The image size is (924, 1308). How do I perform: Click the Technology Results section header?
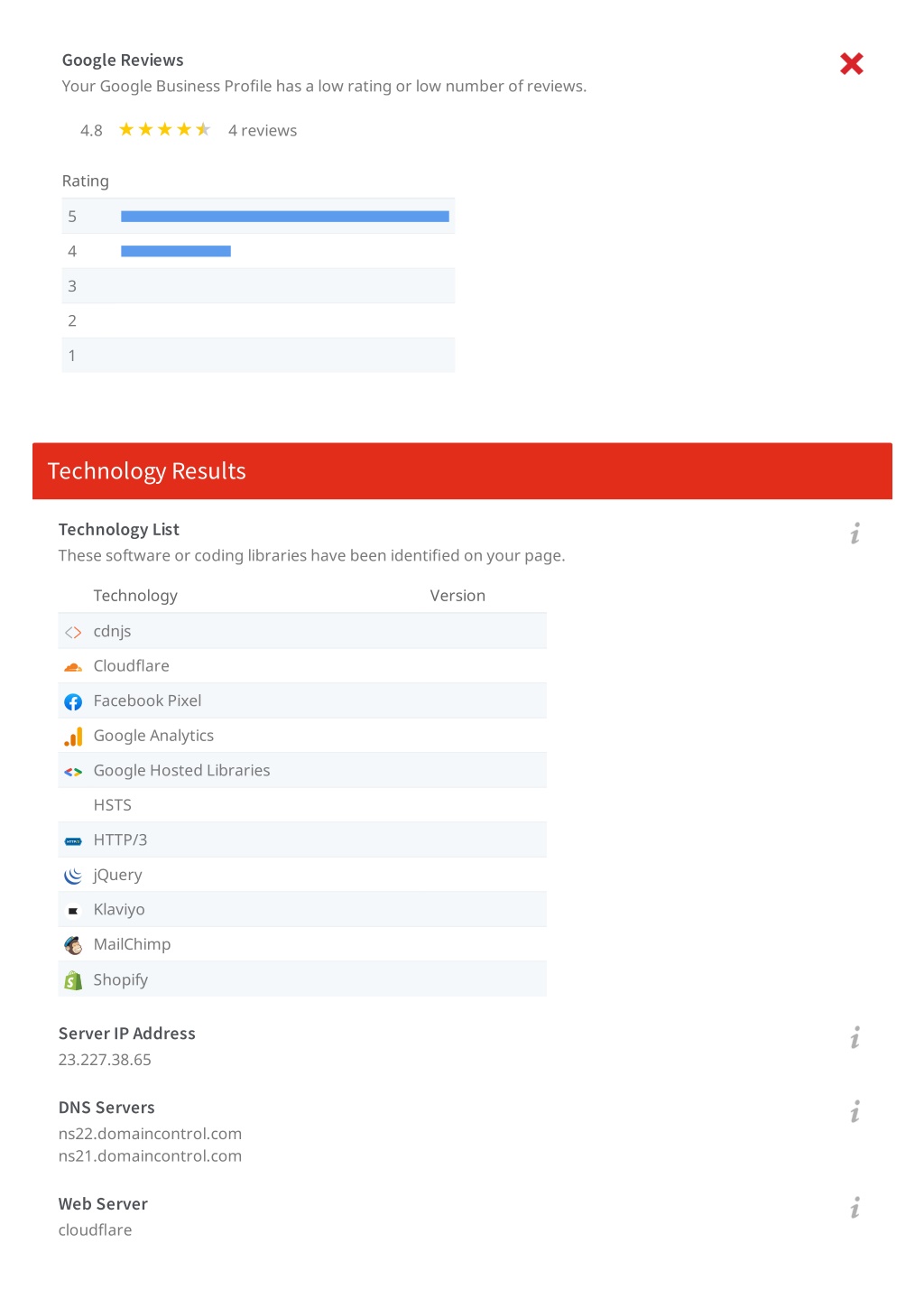tap(462, 471)
